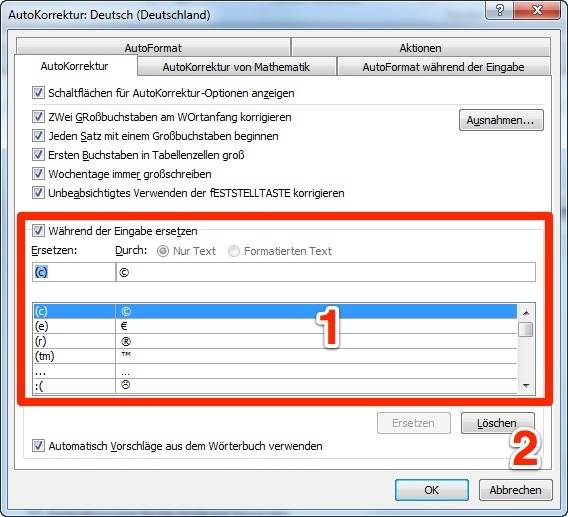Open AutoFormat während der Eingabe tab
Screen dimensions: 568x517
pyautogui.click(x=443, y=67)
